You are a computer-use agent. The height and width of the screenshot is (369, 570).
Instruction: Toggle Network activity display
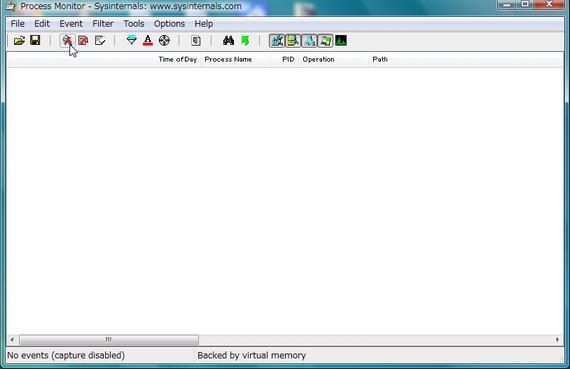(x=309, y=40)
